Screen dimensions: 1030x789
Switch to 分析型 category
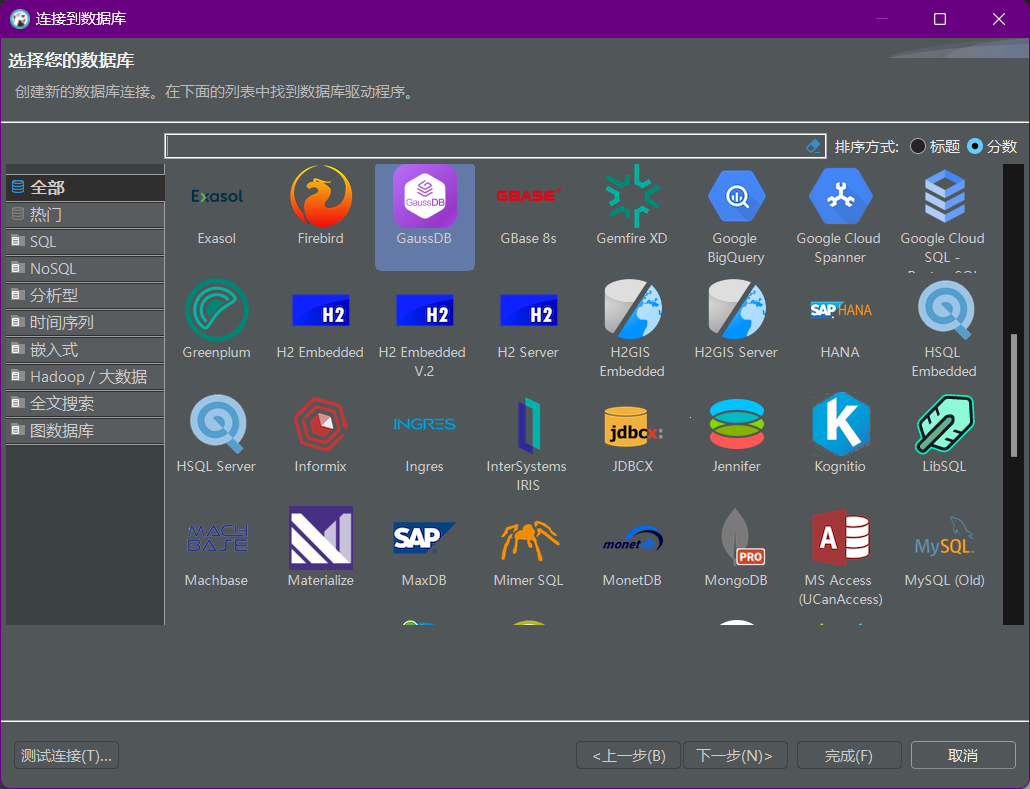tap(85, 295)
